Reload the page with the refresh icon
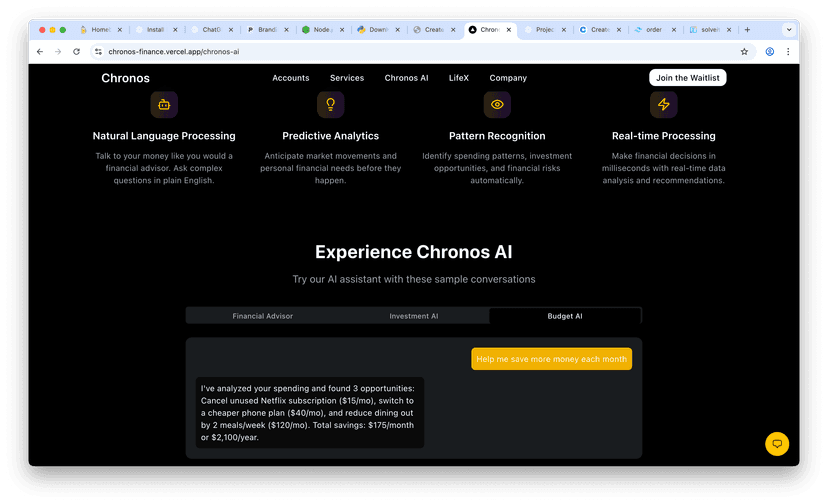This screenshot has height=504, width=828. point(77,52)
